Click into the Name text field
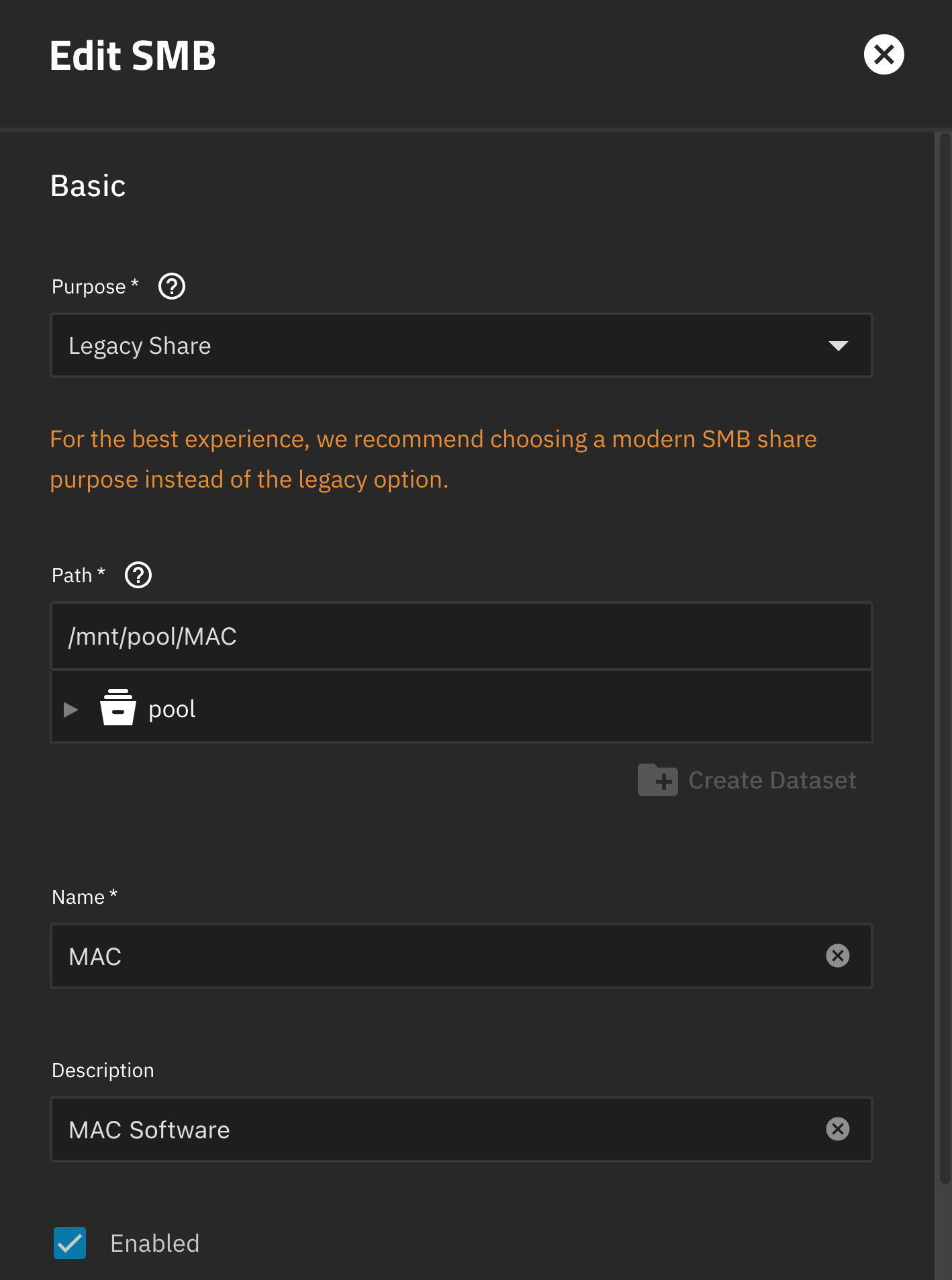This screenshot has width=952, height=1280. click(x=436, y=956)
